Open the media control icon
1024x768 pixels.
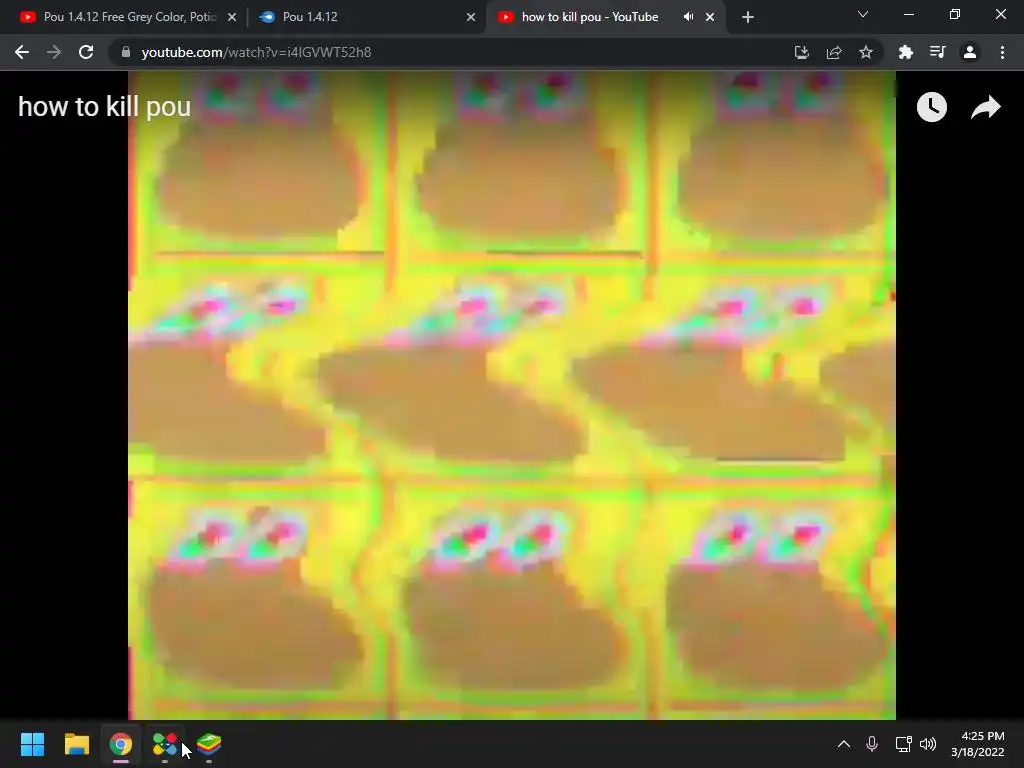click(x=938, y=52)
